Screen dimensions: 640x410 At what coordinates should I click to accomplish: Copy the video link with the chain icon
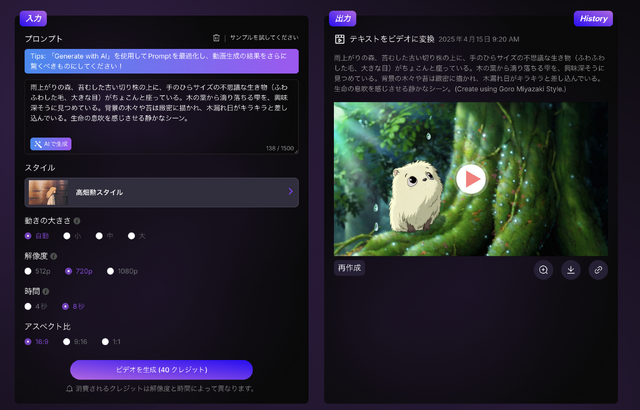pyautogui.click(x=597, y=269)
